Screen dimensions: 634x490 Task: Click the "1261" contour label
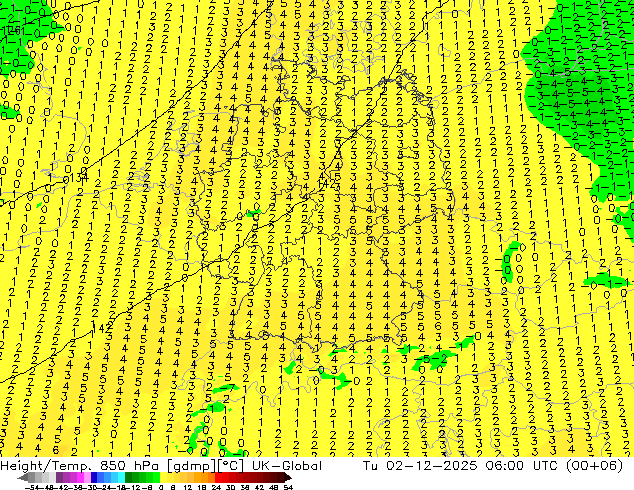tap(13, 31)
